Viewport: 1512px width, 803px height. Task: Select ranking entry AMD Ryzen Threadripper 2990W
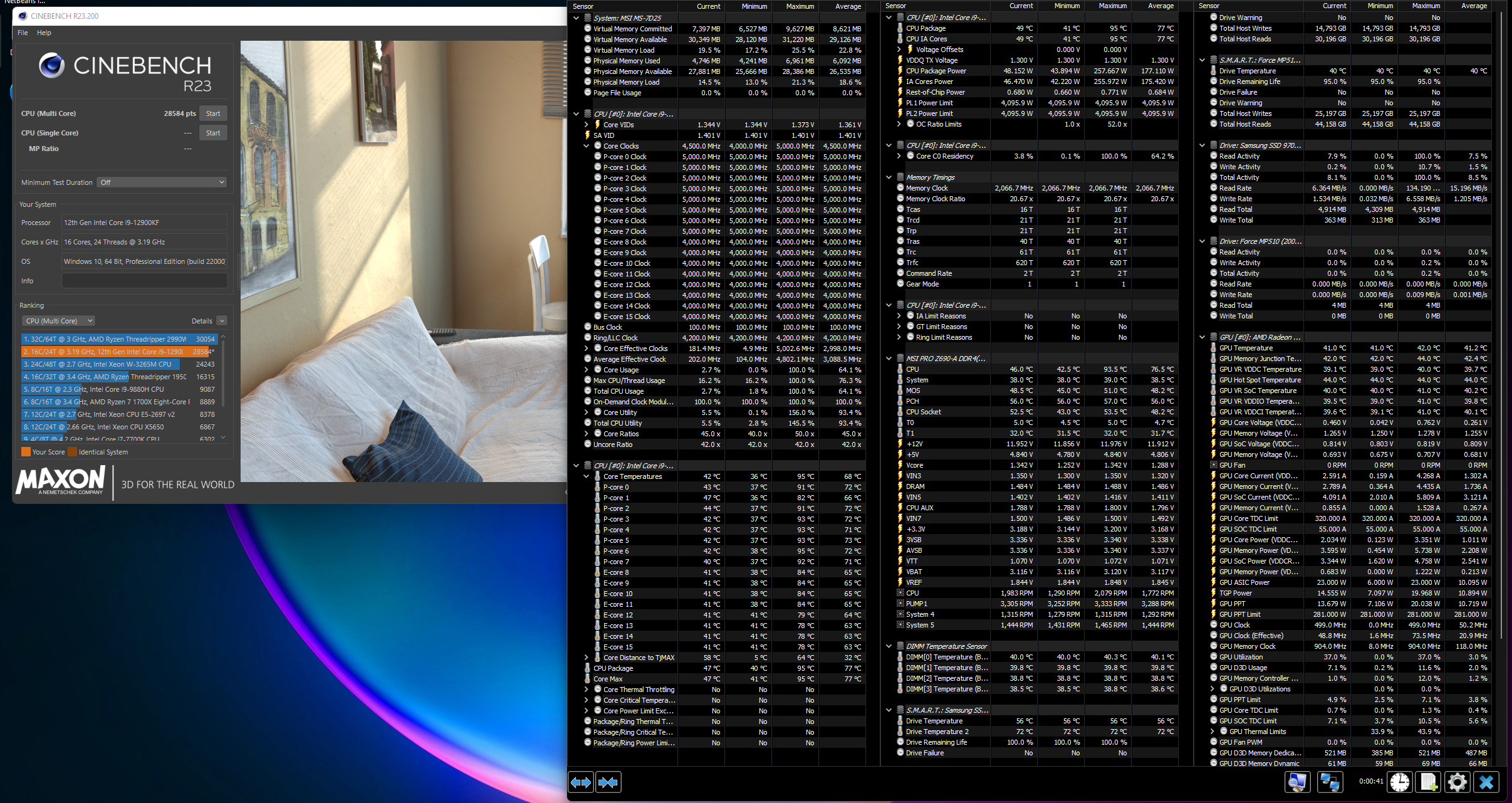[x=119, y=339]
